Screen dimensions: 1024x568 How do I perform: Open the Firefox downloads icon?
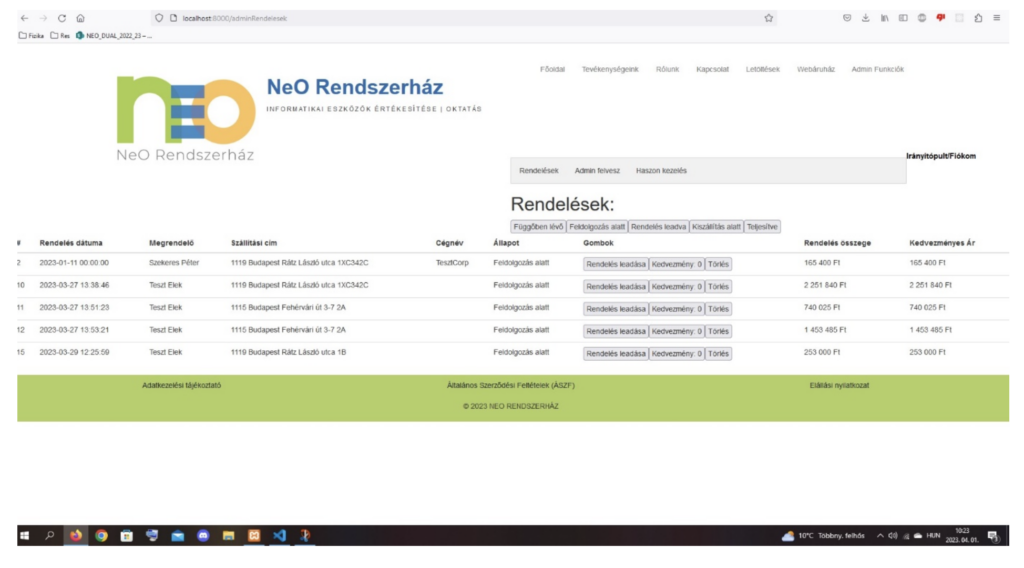(866, 18)
